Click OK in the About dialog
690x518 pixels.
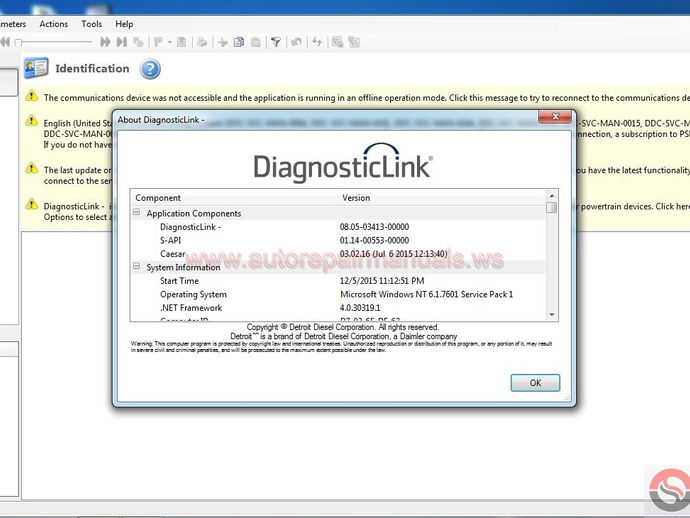coord(535,383)
